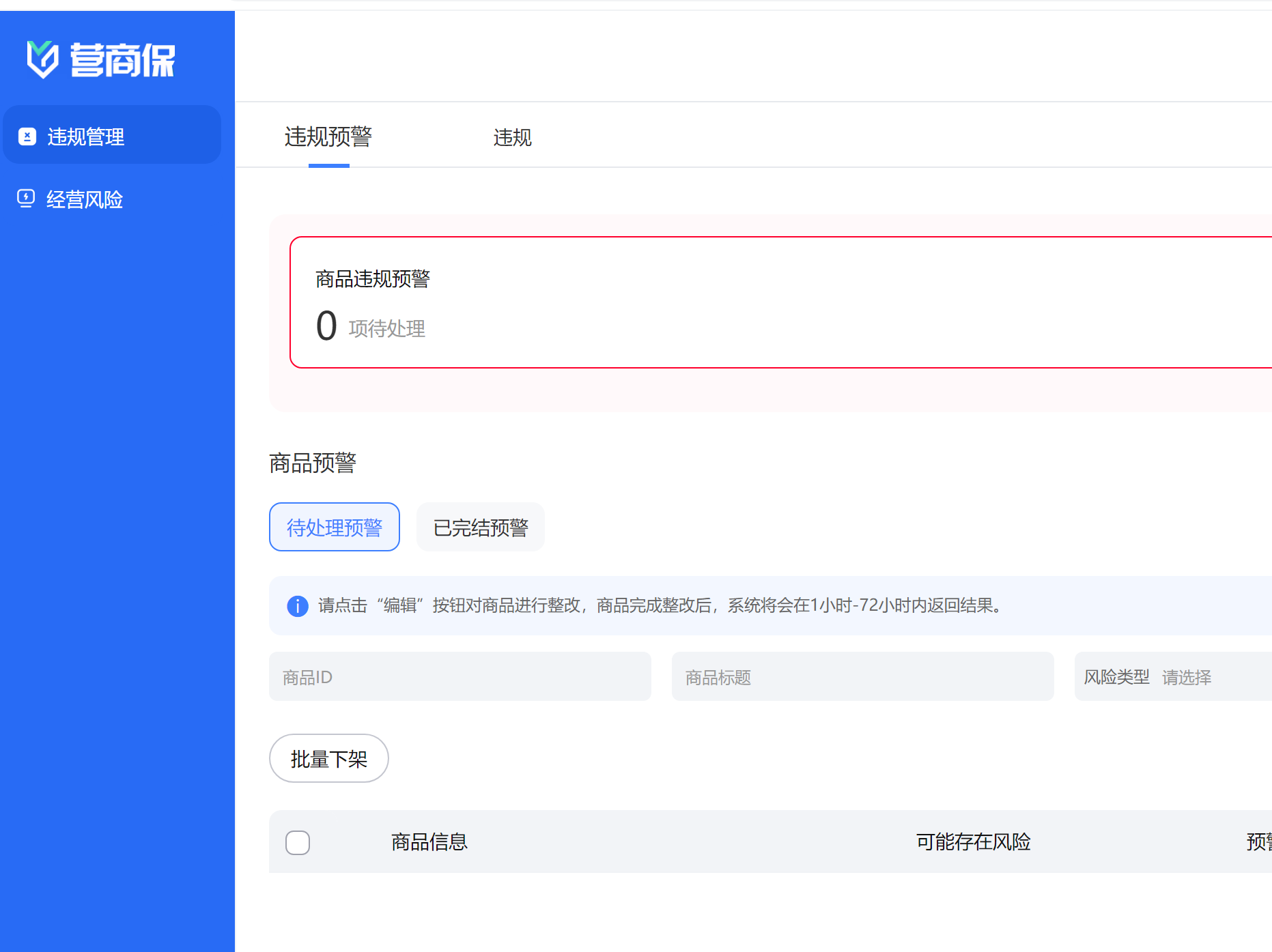Switch to the 违规预警 tab
Image resolution: width=1272 pixels, height=952 pixels.
(x=328, y=136)
